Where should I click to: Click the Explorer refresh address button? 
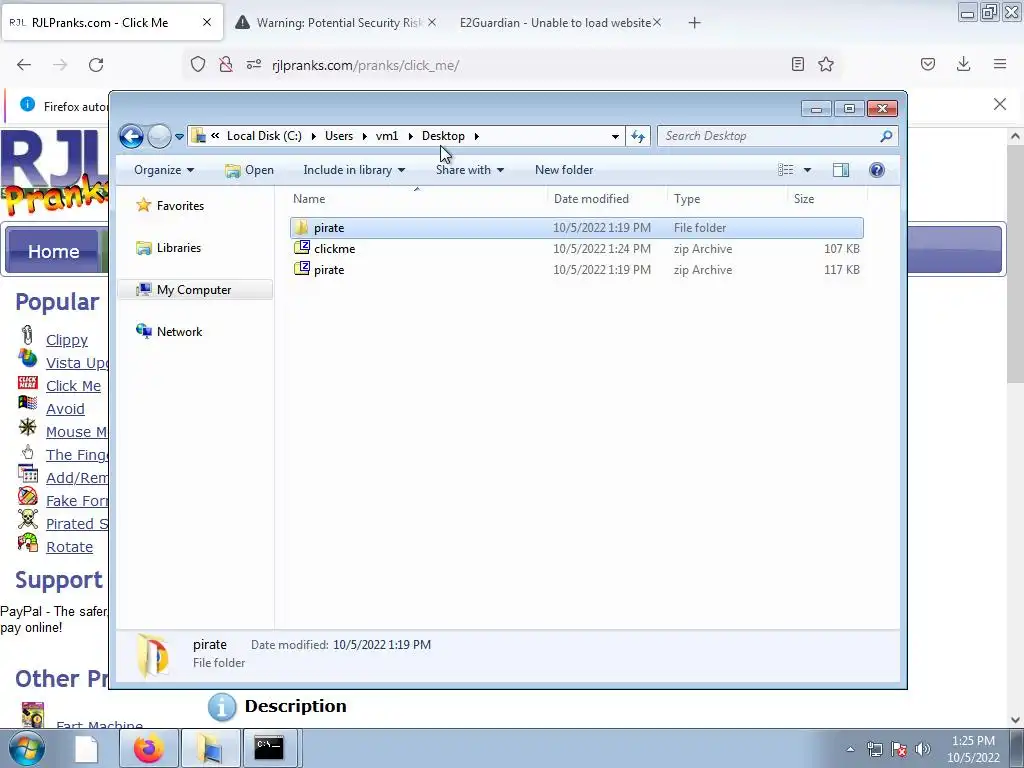click(x=638, y=136)
